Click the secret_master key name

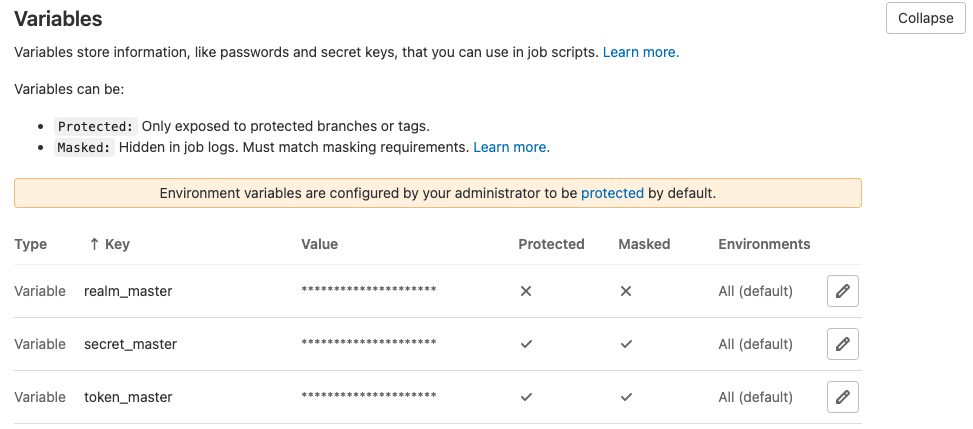click(130, 344)
